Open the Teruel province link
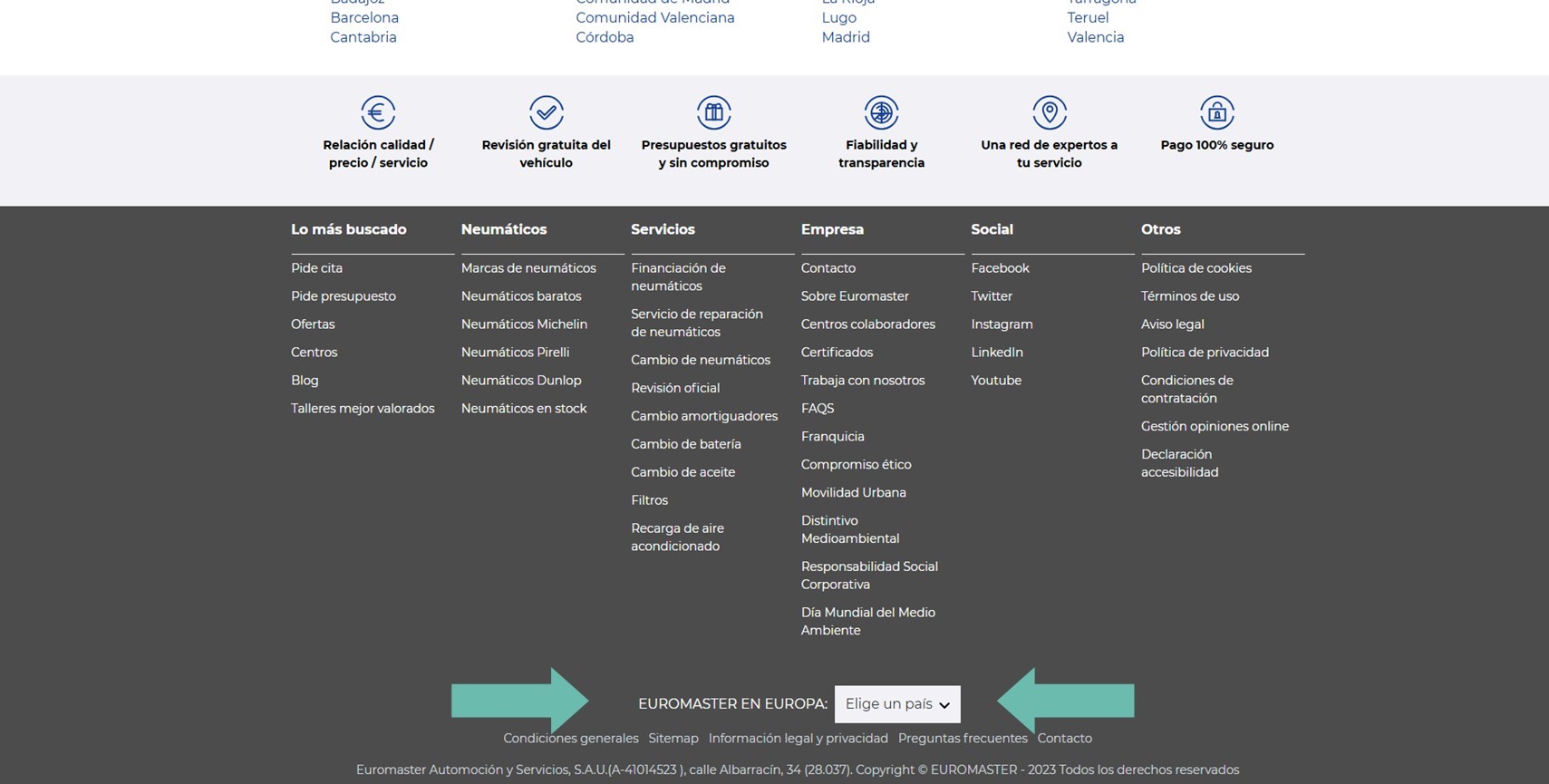Image resolution: width=1549 pixels, height=784 pixels. coord(1088,17)
